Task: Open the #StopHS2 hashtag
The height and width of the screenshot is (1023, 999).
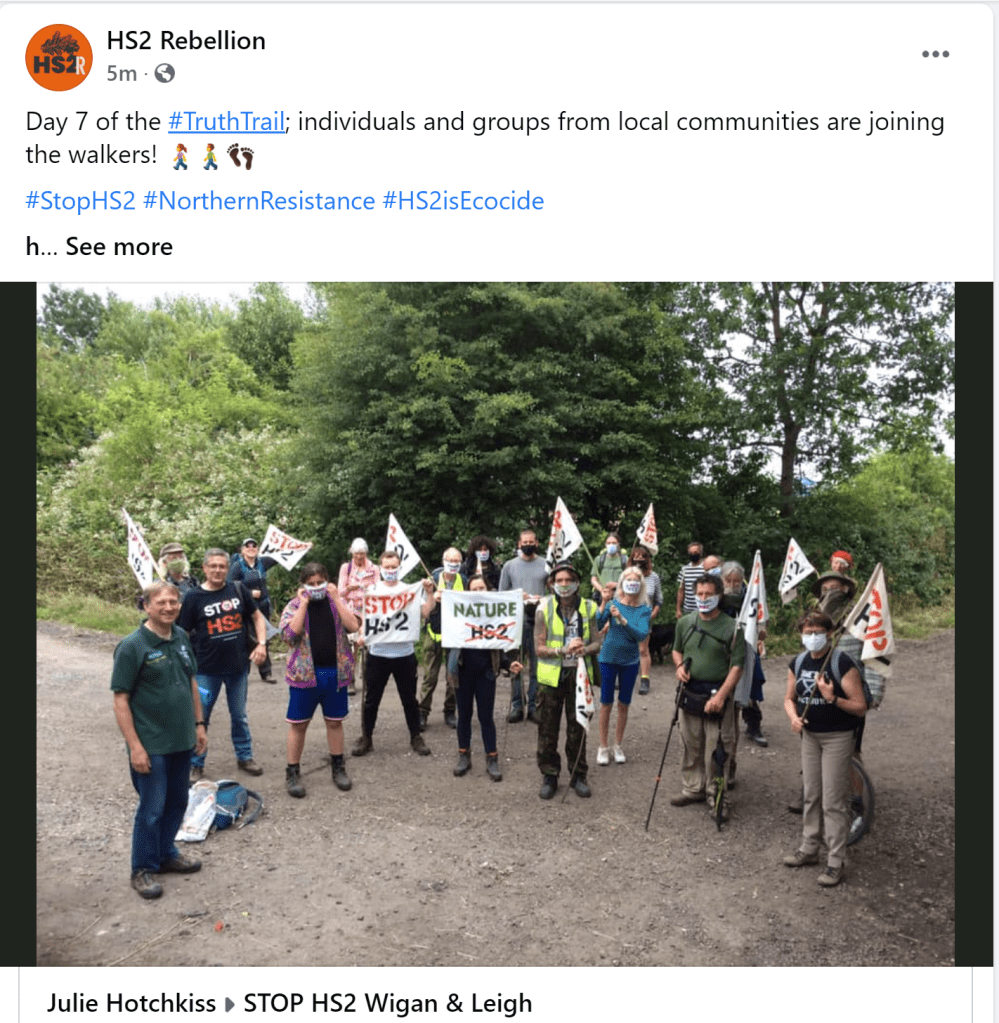Action: [x=80, y=201]
